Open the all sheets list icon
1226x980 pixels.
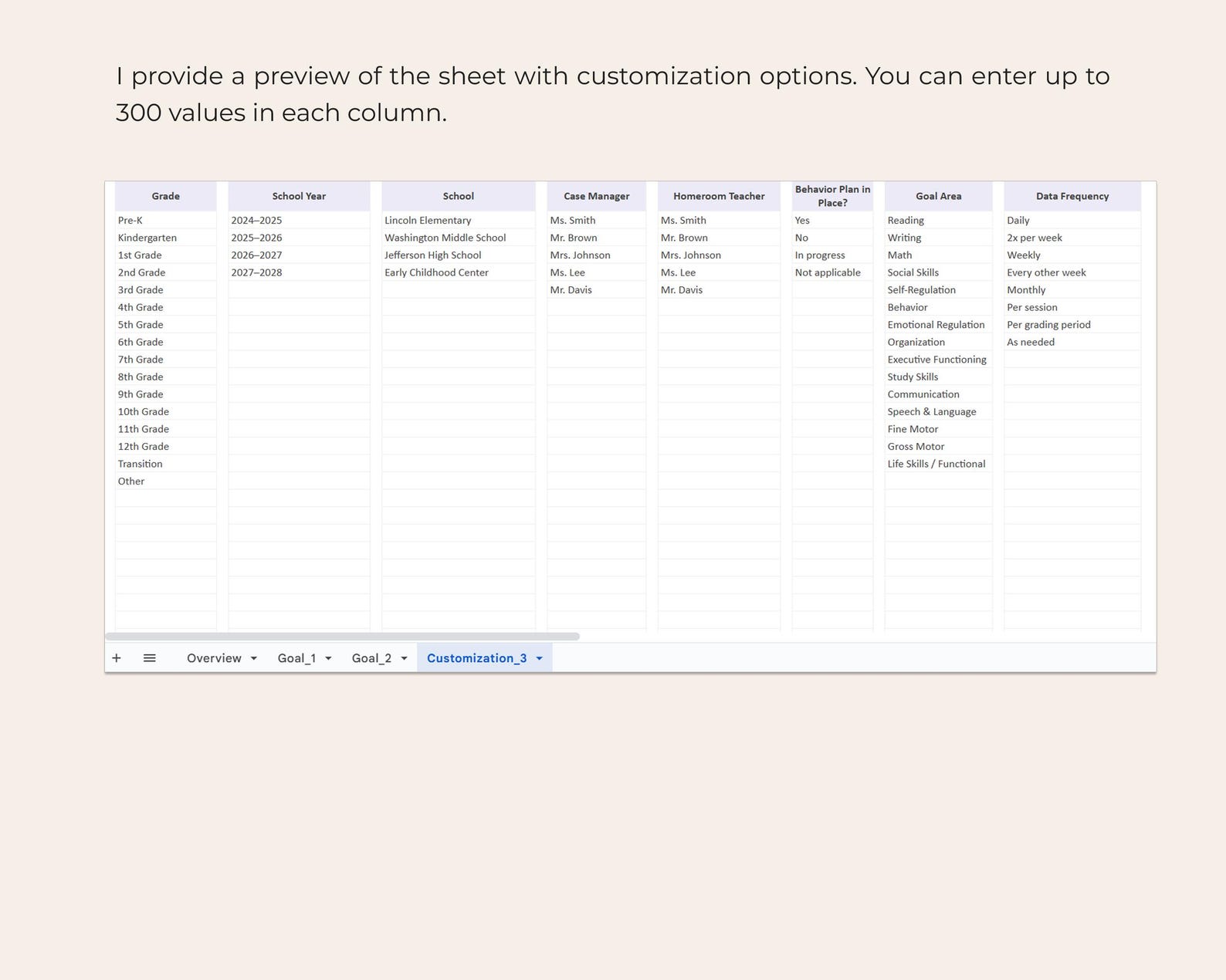coord(150,658)
